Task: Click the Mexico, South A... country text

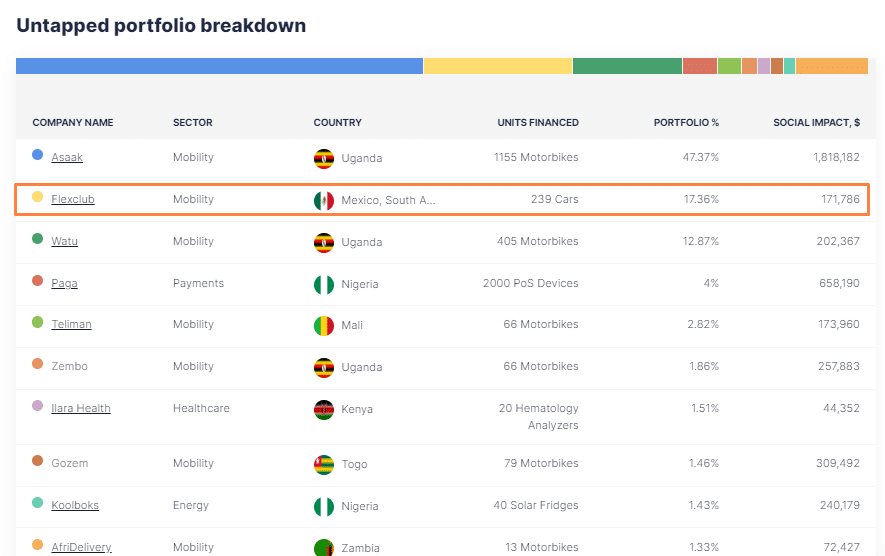Action: tap(388, 200)
